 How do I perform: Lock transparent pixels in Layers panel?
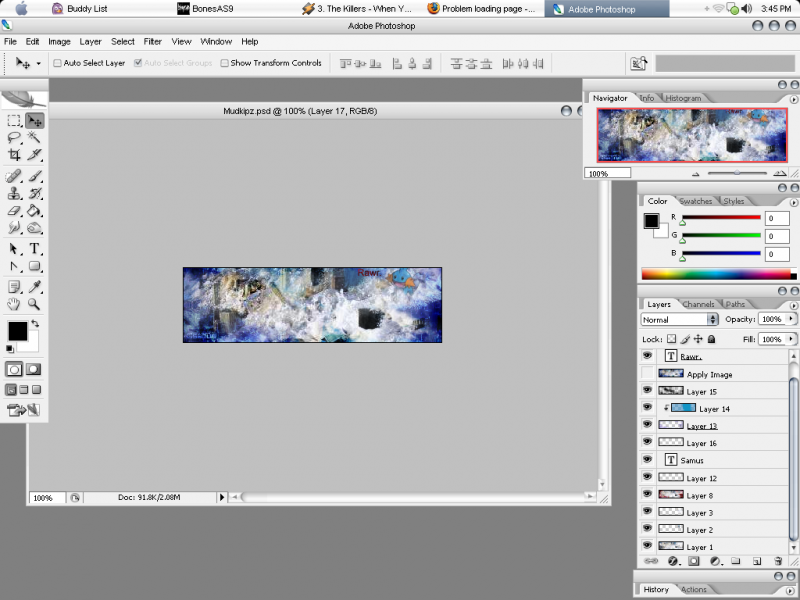pos(671,339)
